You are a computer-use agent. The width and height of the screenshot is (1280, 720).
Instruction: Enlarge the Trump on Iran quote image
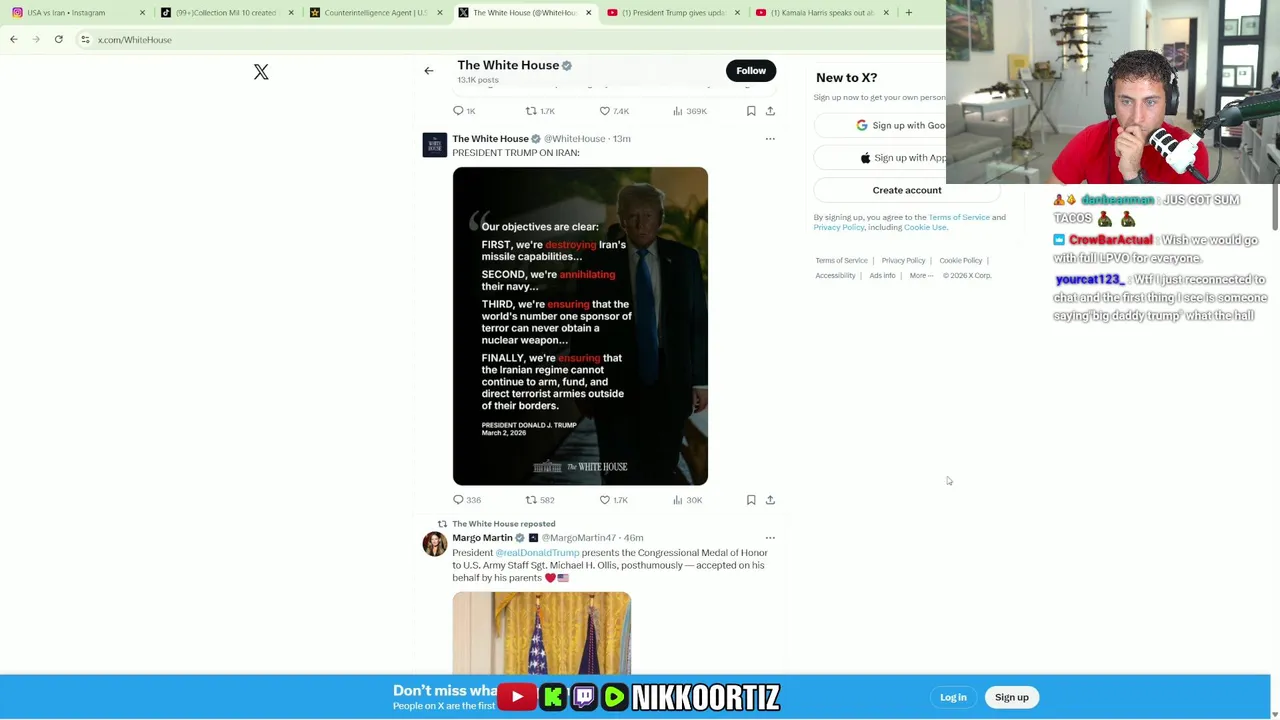coord(580,326)
